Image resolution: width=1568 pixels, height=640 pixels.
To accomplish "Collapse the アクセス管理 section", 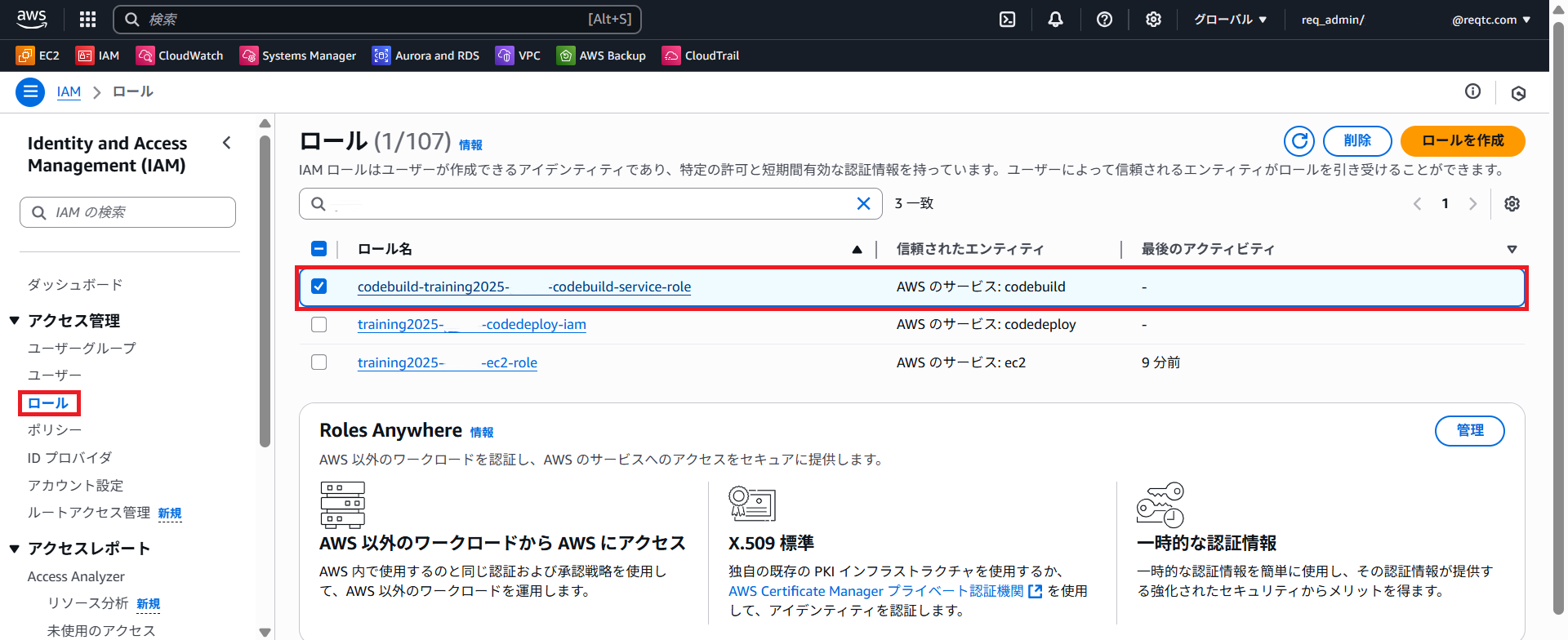I will pyautogui.click(x=15, y=321).
